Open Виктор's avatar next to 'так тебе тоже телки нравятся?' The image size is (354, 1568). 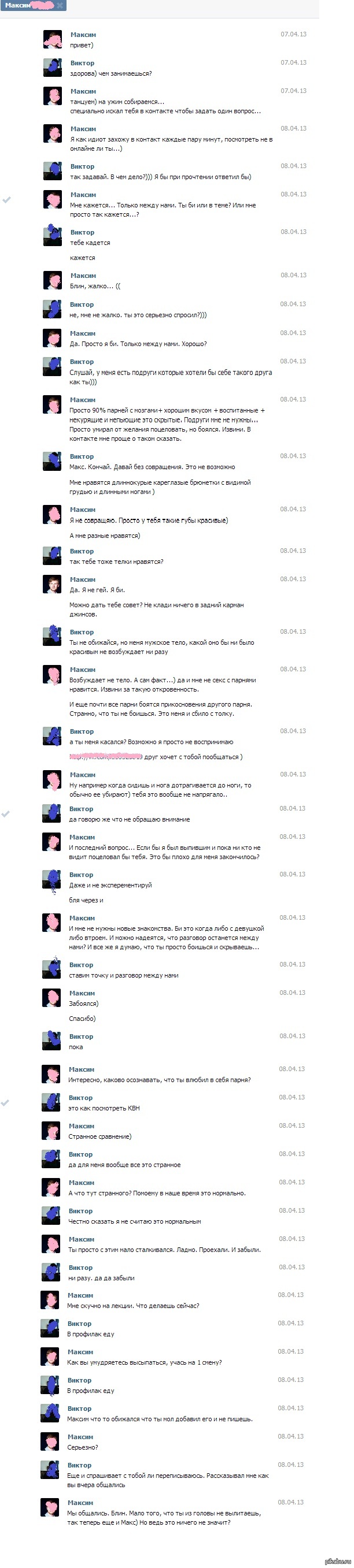52,556
